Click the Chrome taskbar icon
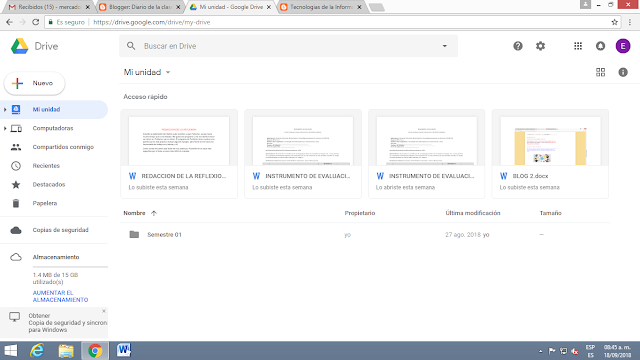The height and width of the screenshot is (360, 640). click(95, 351)
